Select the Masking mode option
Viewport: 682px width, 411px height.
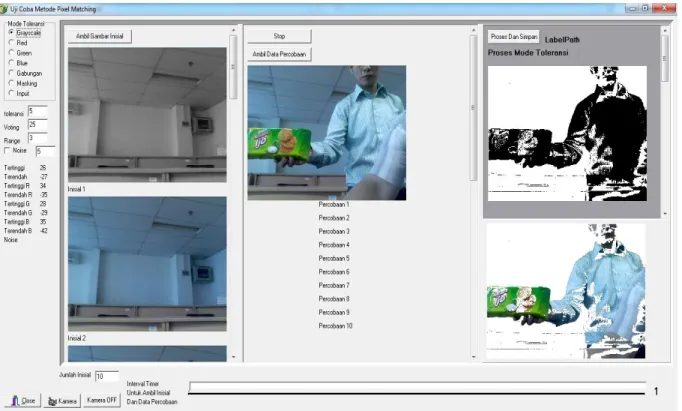click(12, 83)
